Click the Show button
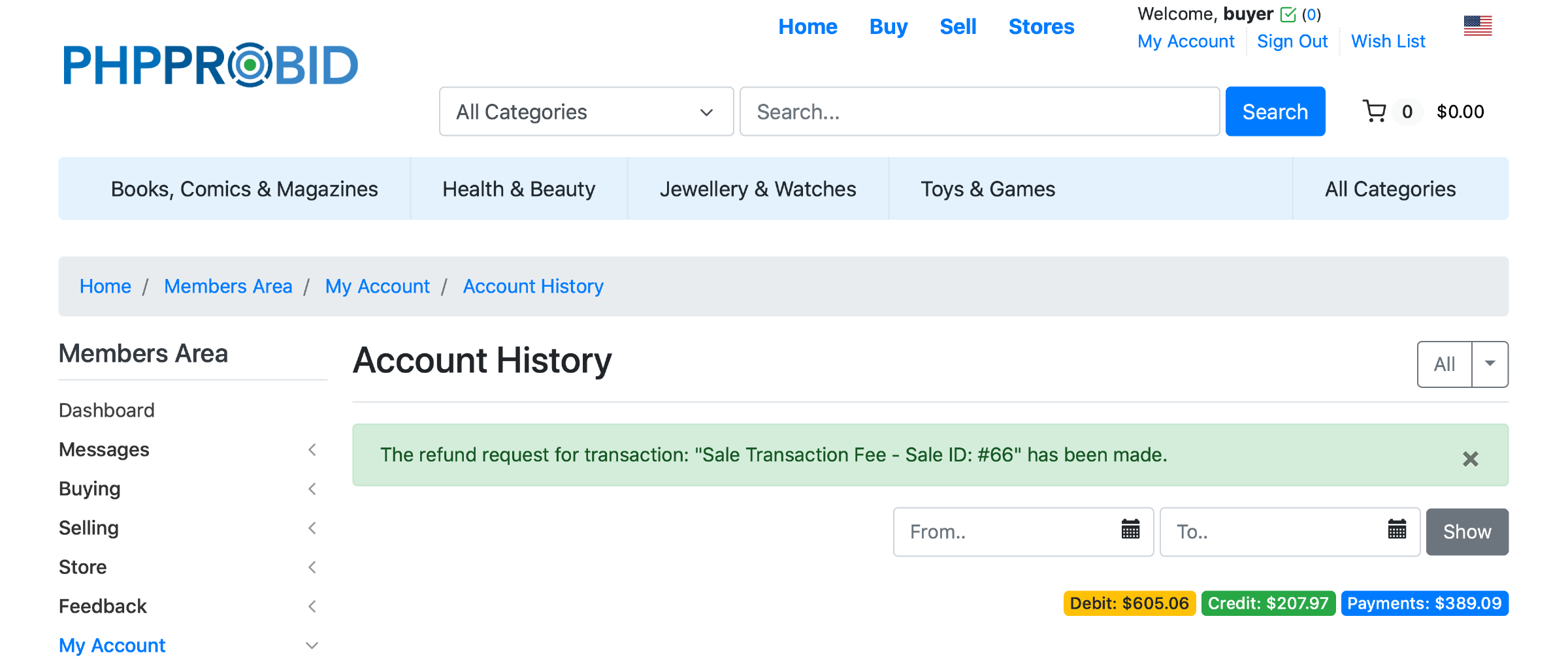Screen dimensions: 1568x659 tap(1467, 532)
